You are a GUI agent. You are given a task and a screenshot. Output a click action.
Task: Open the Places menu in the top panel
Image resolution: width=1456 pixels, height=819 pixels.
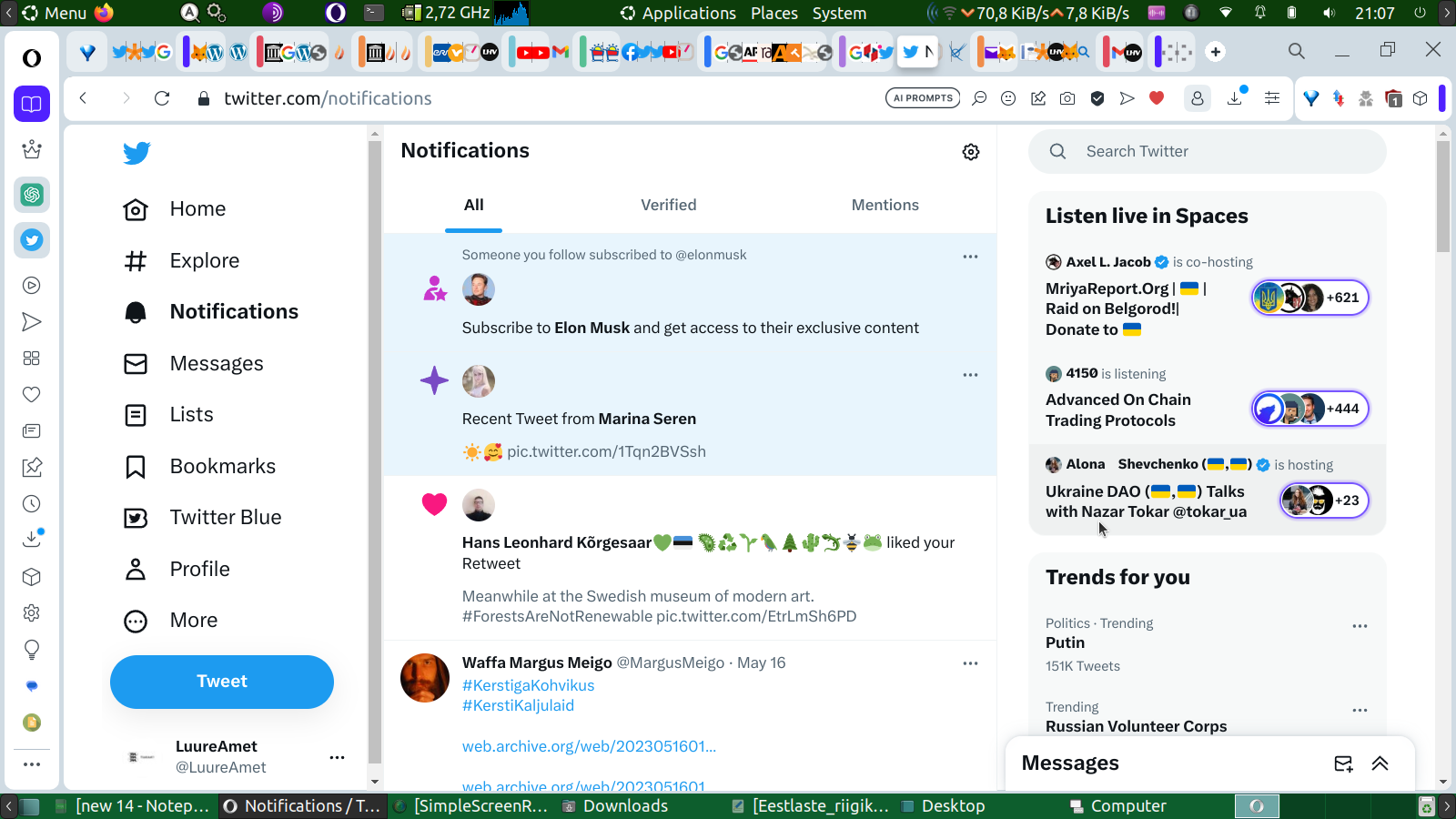click(774, 13)
